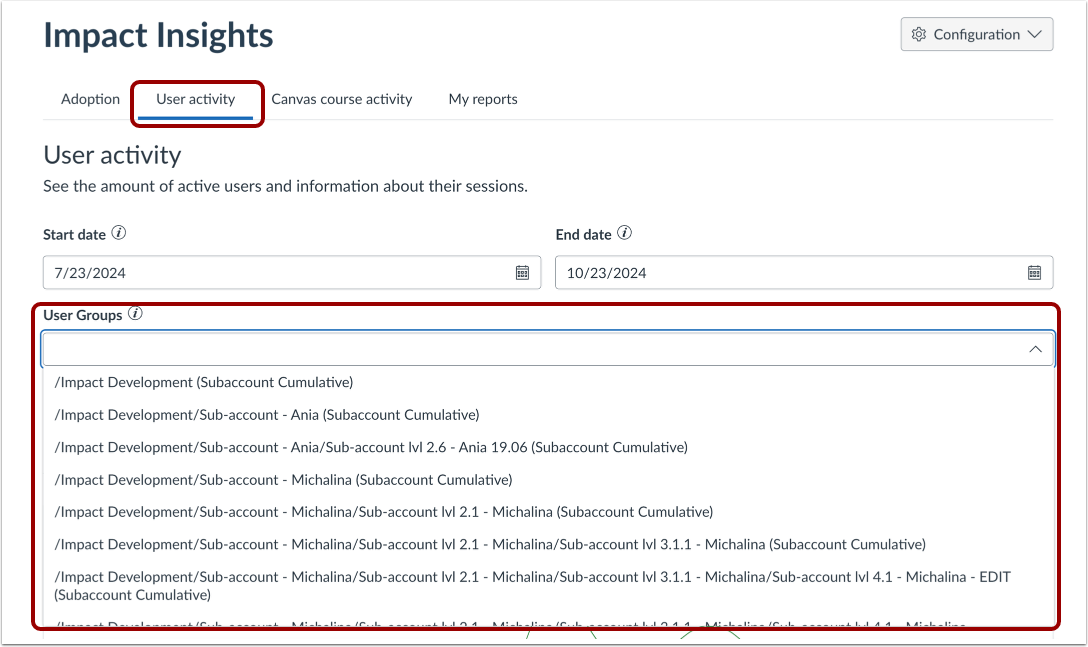This screenshot has width=1088, height=647.
Task: Select Sub-account - Michalina (Subaccount Cumulative) option
Action: 548,480
